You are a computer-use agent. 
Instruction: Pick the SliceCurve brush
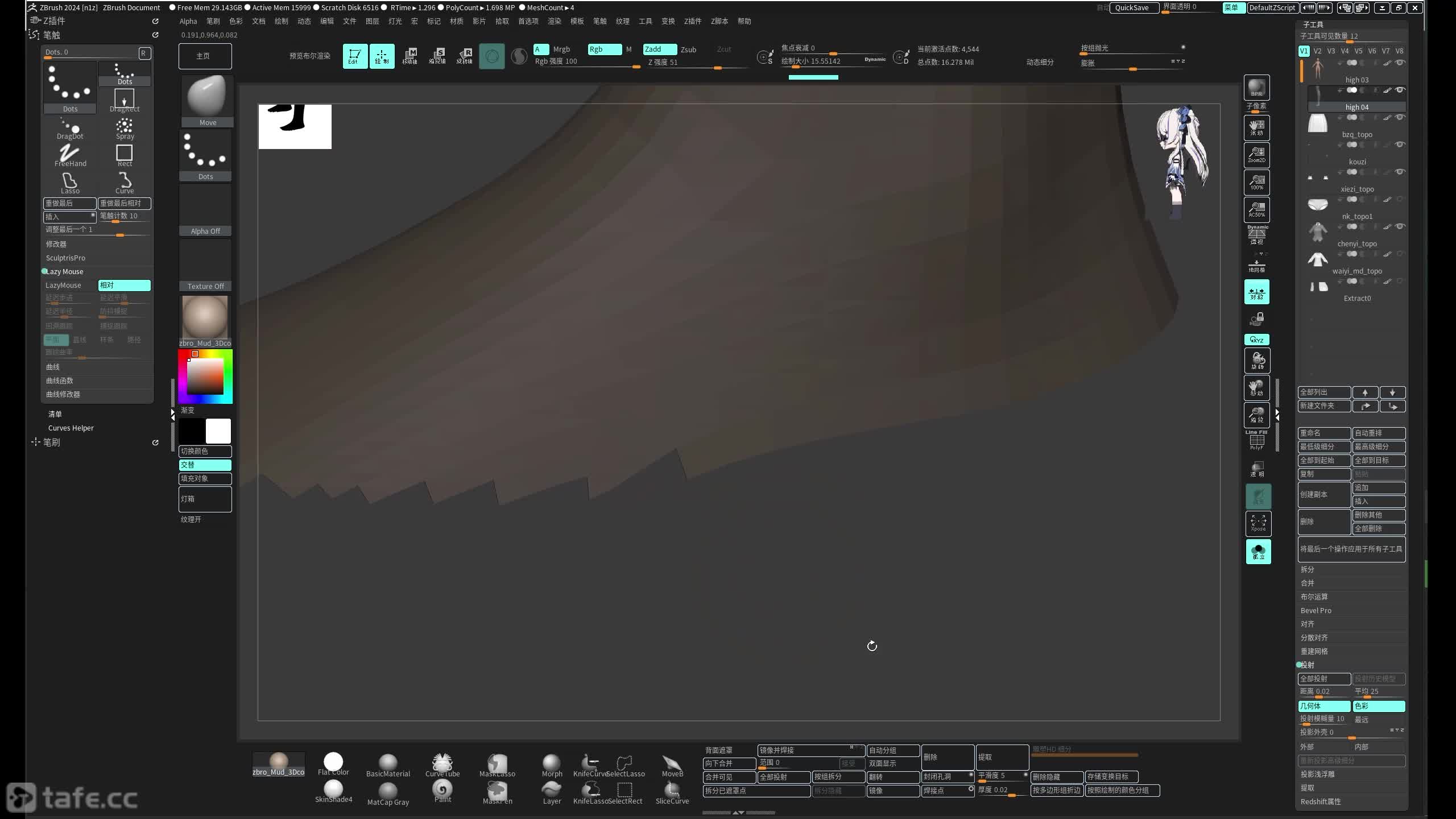(672, 792)
